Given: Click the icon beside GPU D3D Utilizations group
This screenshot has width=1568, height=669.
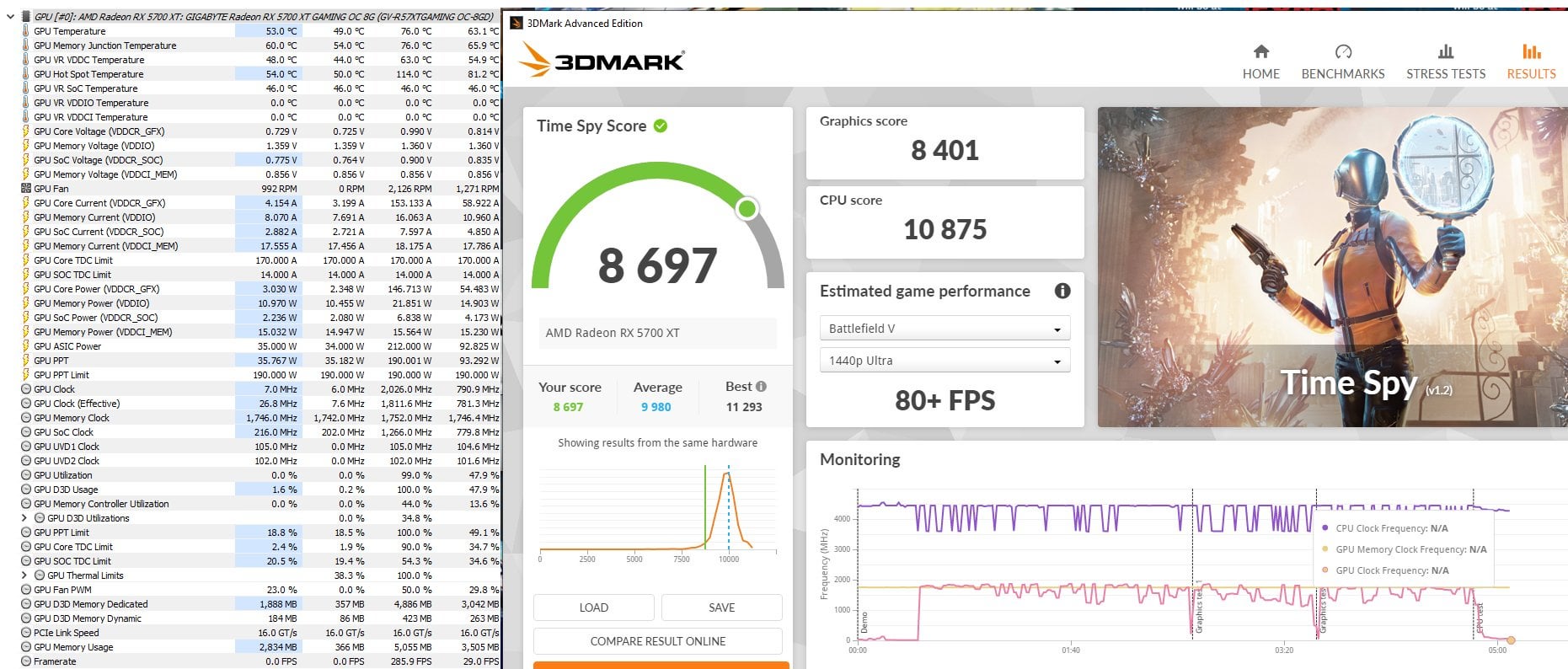Looking at the screenshot, I should [x=39, y=518].
